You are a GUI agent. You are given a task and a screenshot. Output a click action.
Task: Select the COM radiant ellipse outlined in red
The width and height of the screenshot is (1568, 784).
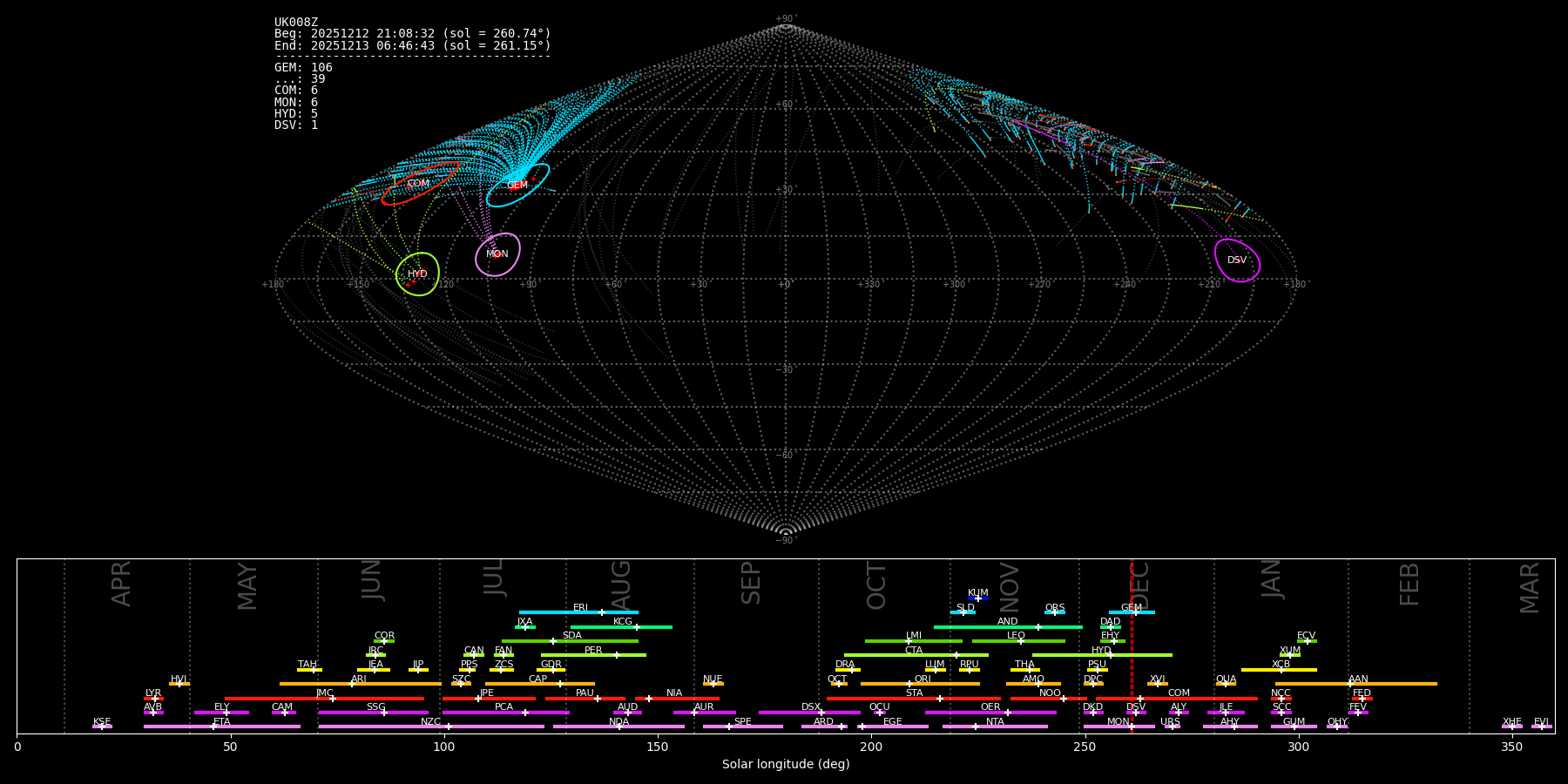click(x=419, y=184)
